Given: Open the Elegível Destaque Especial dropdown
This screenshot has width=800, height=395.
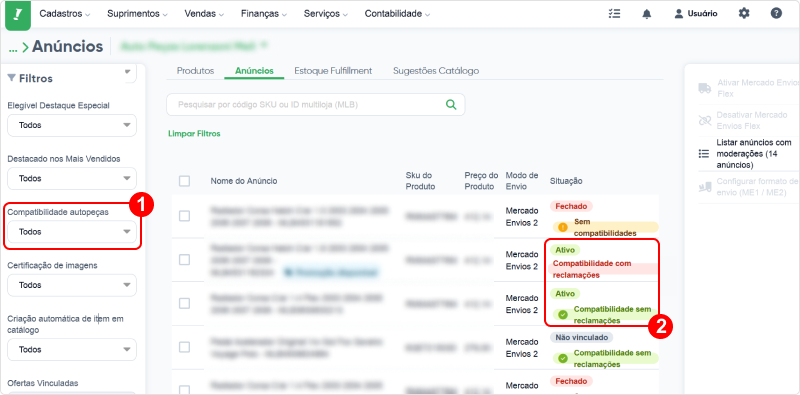Looking at the screenshot, I should 72,125.
